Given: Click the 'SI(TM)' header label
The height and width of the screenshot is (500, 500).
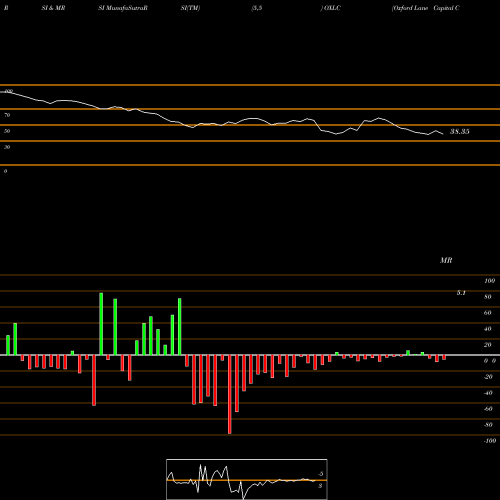Looking at the screenshot, I should tap(190, 8).
